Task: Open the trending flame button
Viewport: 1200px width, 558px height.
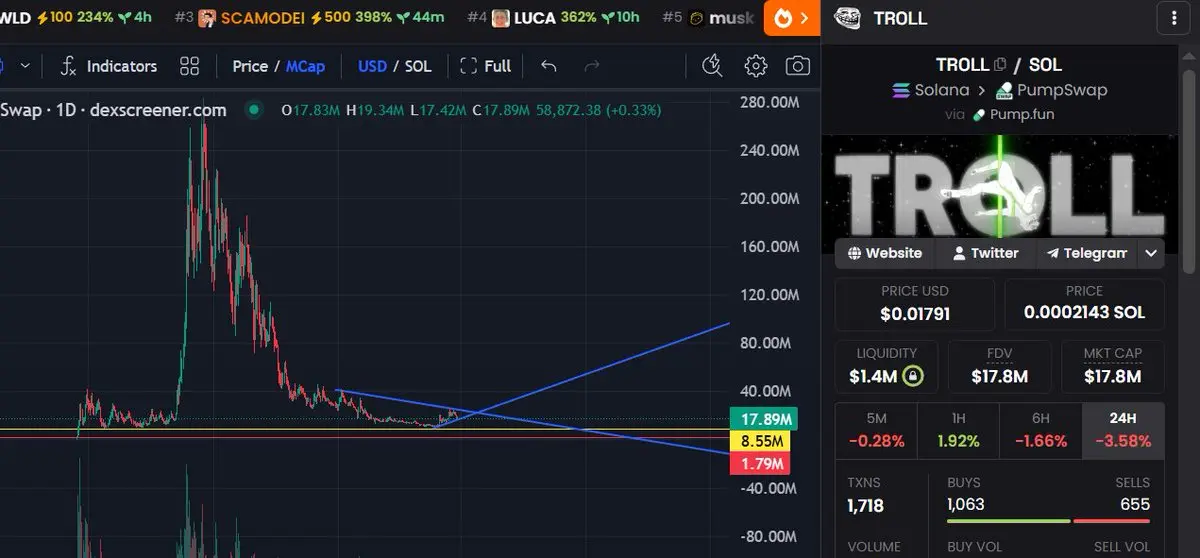Action: [791, 18]
